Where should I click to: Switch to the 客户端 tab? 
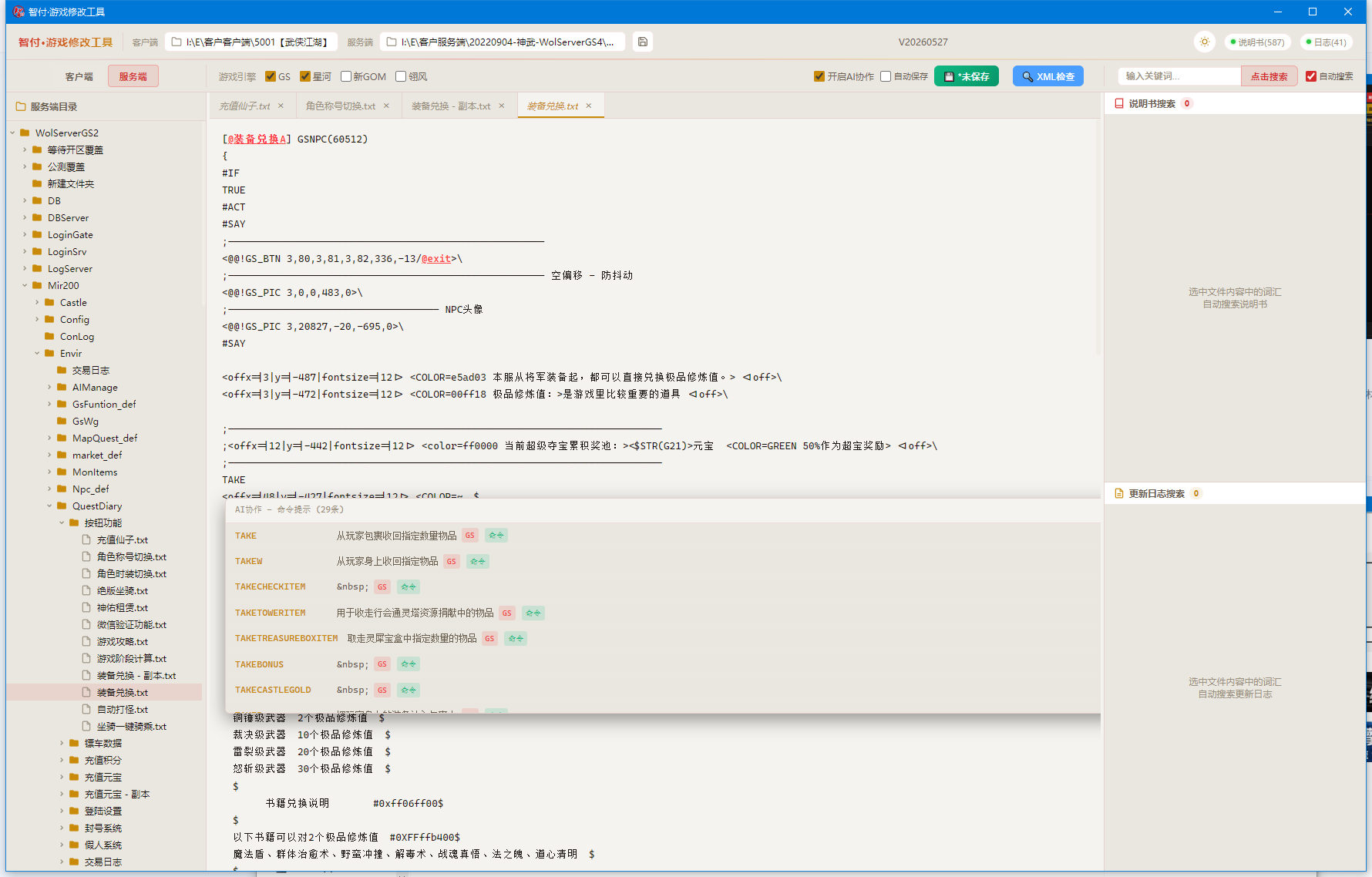(x=79, y=76)
